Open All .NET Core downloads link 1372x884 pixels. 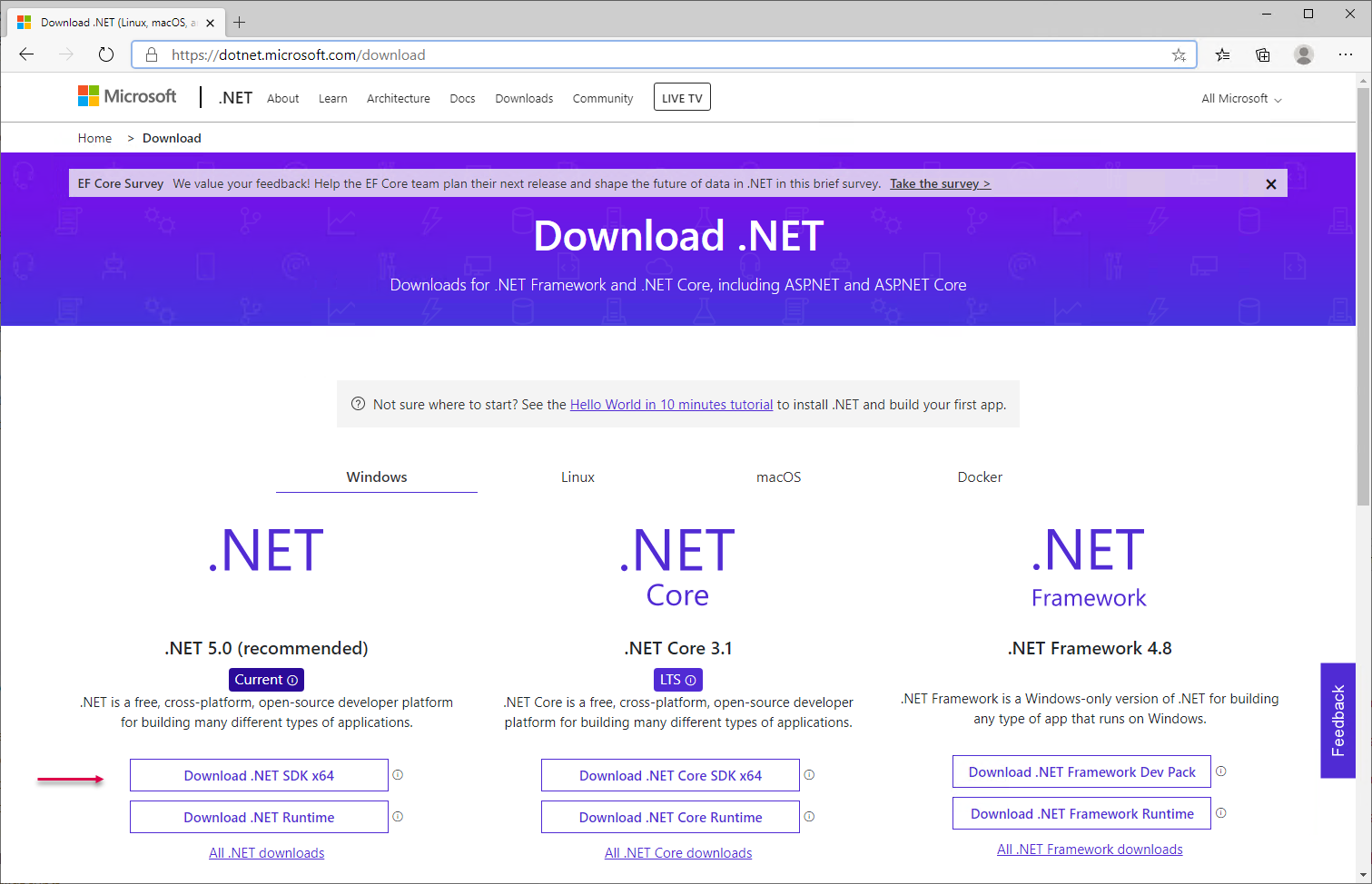678,853
